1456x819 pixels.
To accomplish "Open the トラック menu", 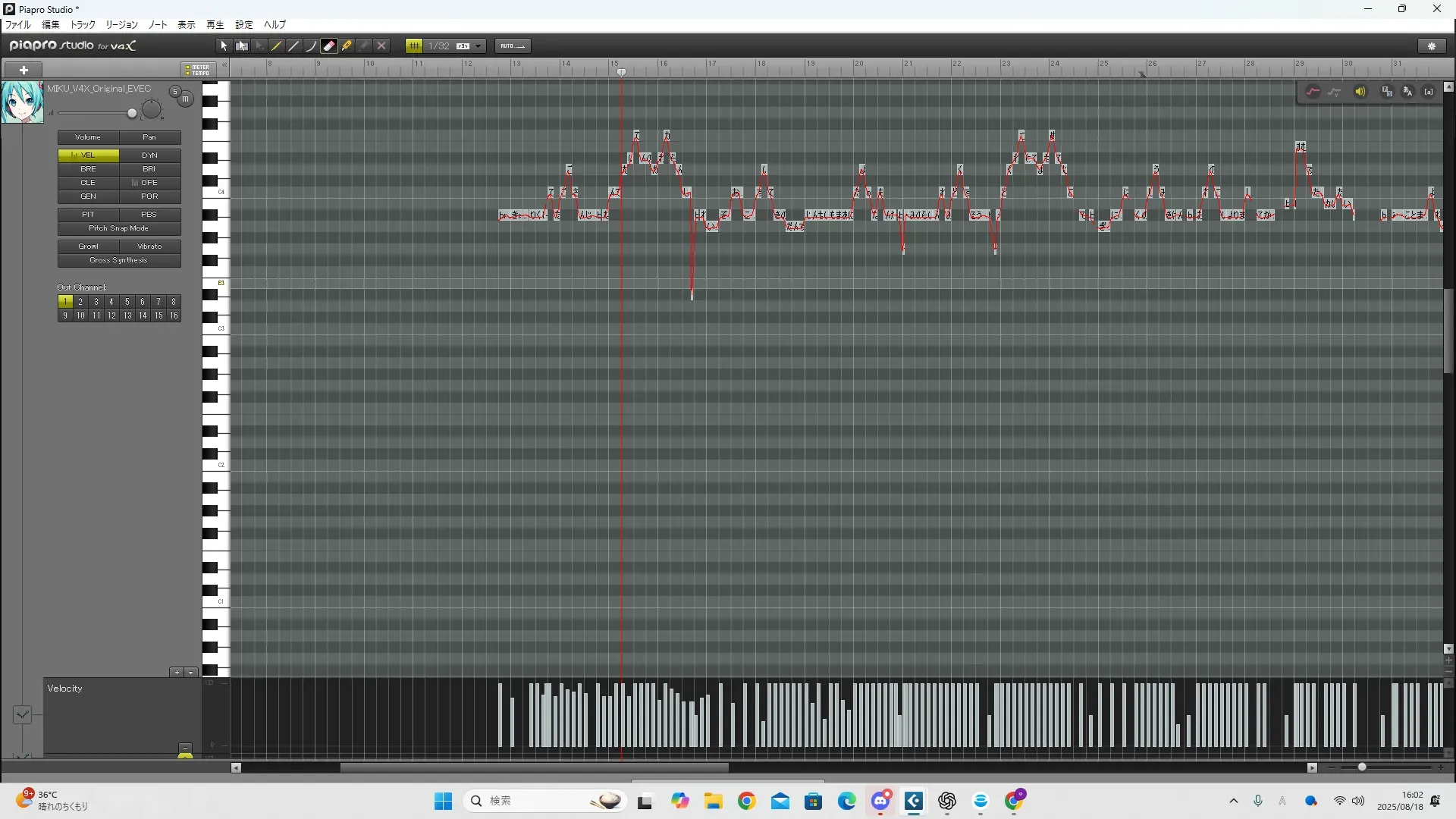I will click(83, 25).
